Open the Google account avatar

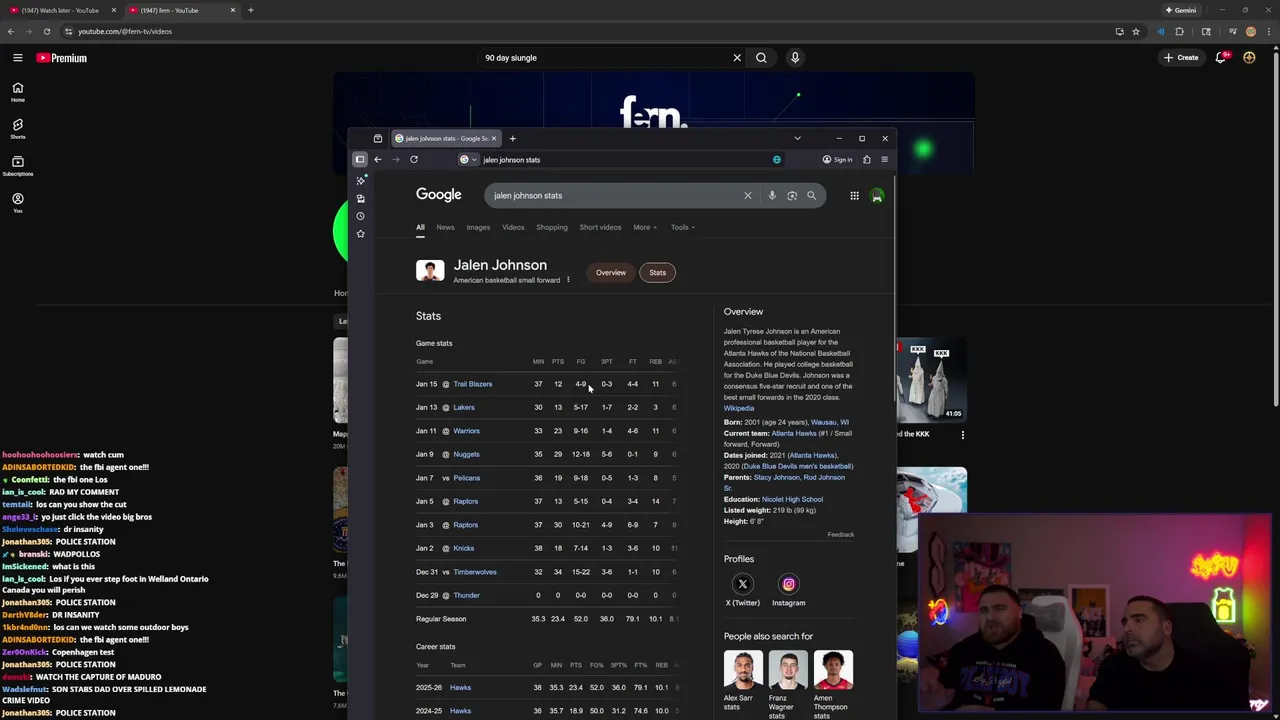click(x=877, y=196)
